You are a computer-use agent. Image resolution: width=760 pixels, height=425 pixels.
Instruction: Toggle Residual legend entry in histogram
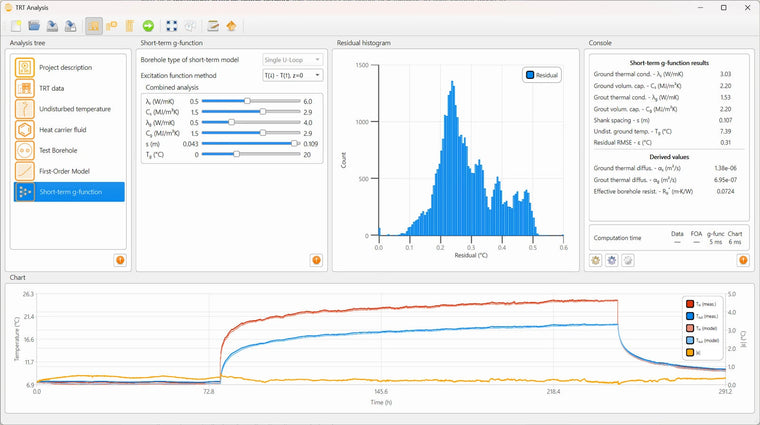pos(542,75)
